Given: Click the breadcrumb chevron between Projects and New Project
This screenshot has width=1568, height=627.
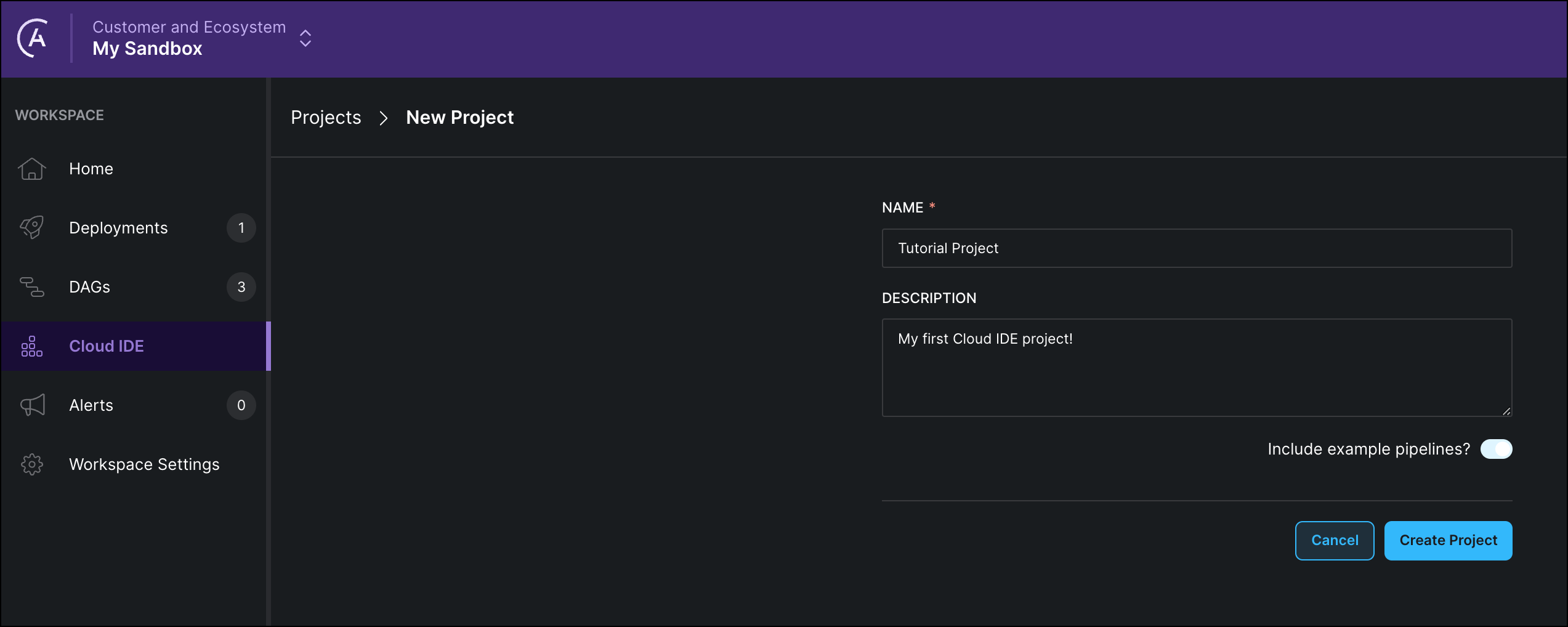Looking at the screenshot, I should [x=383, y=118].
